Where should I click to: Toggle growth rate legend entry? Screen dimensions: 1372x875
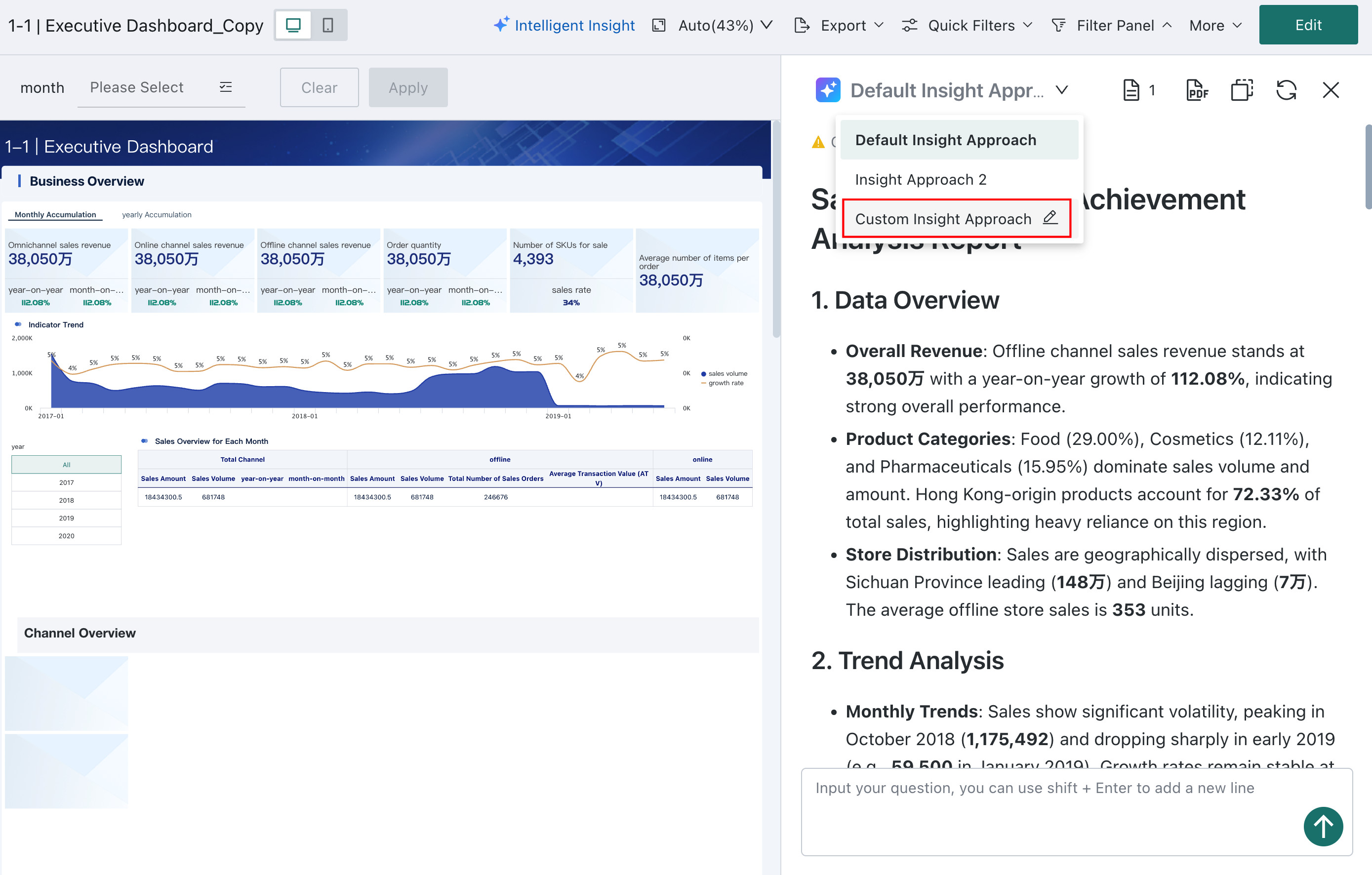[x=722, y=383]
